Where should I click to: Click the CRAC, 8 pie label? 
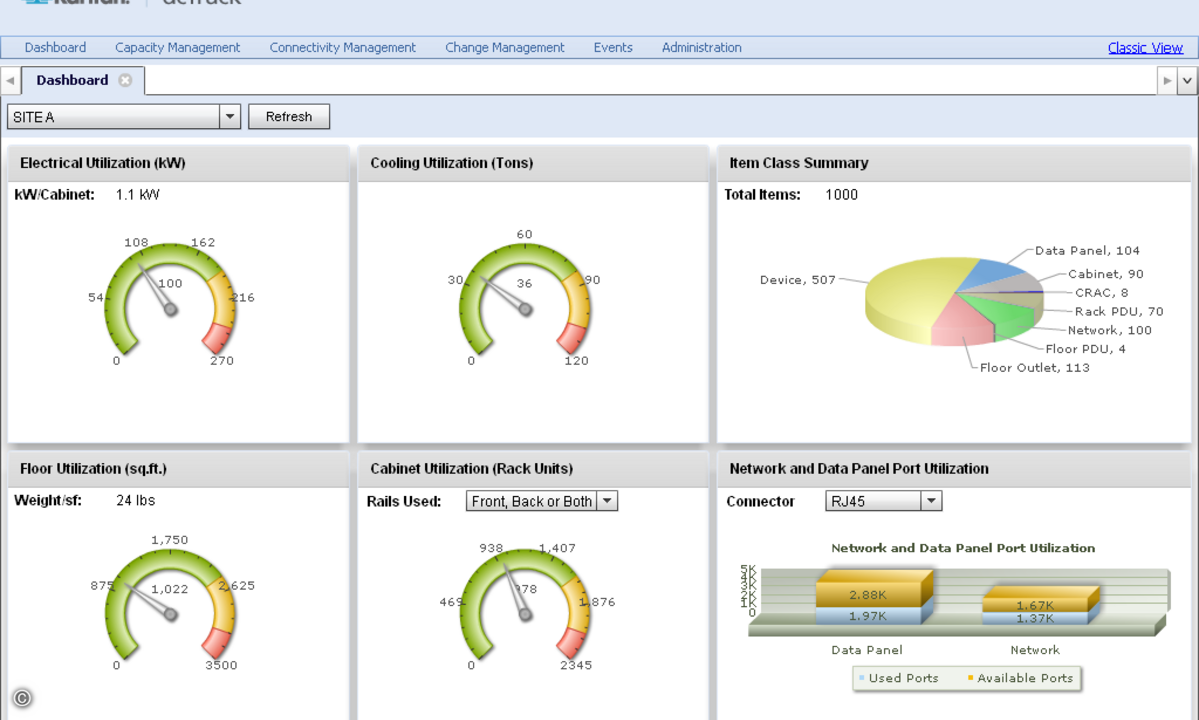[x=1101, y=293]
